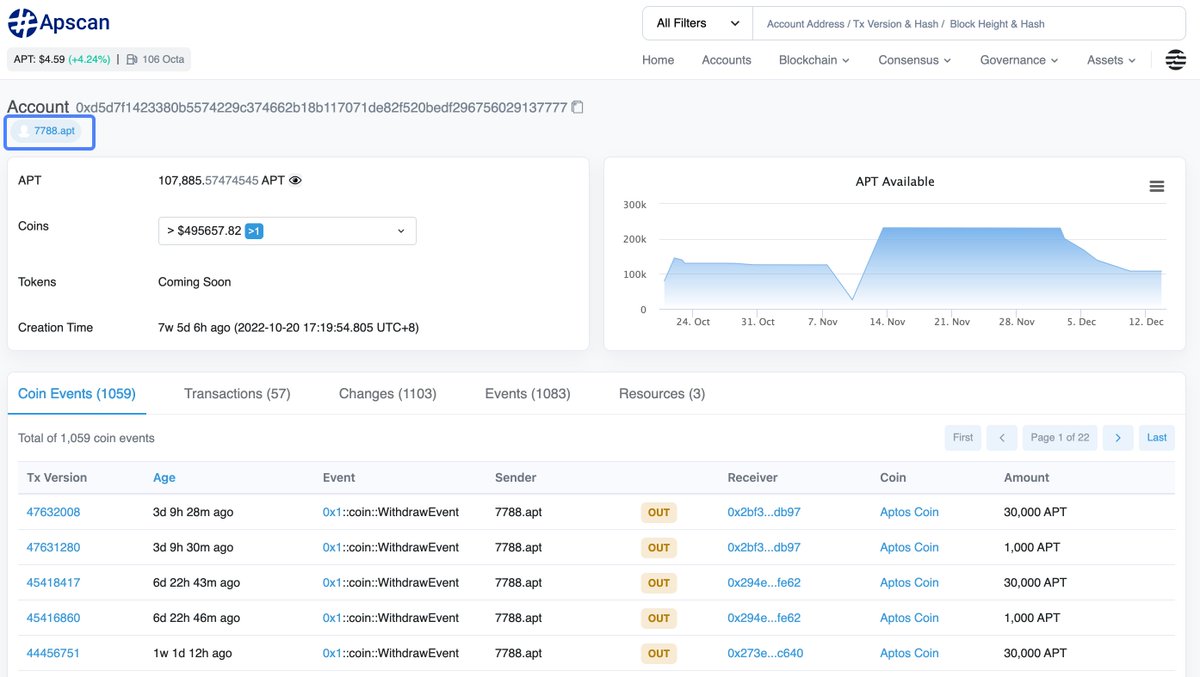
Task: Click the 7788.apt name badge
Action: coord(46,131)
